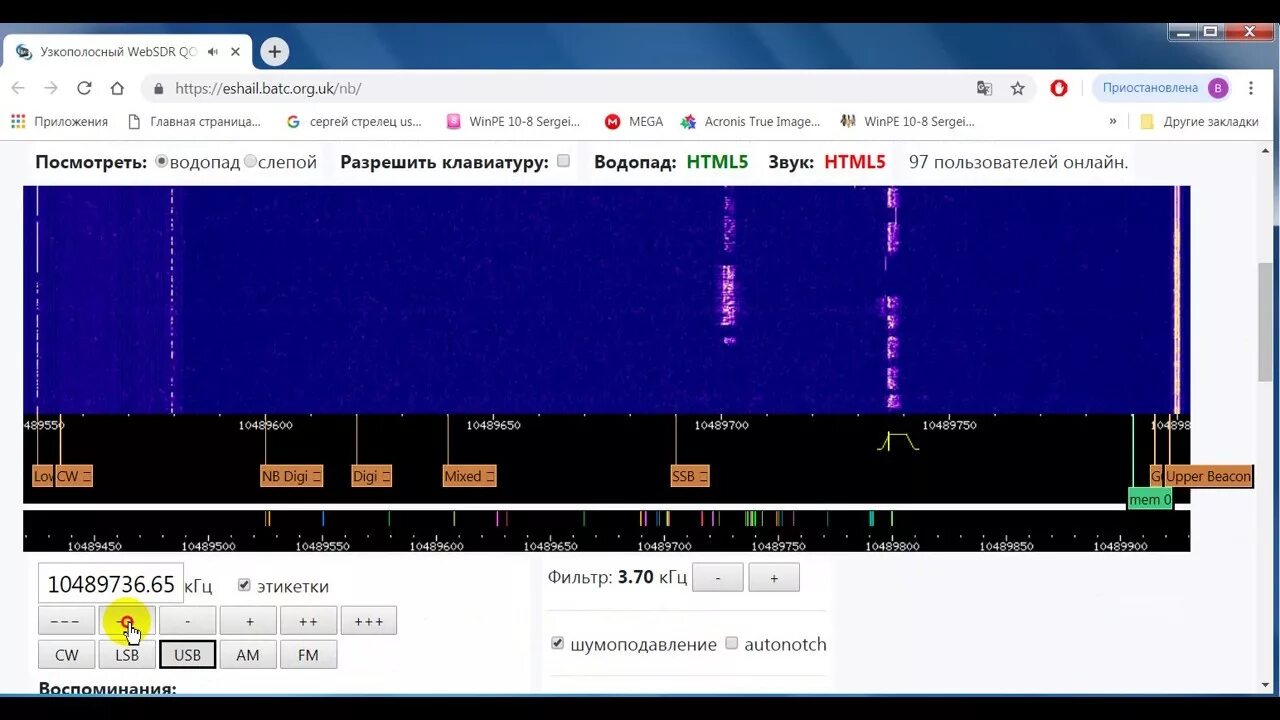
Task: Enable the Разрешить клавиатуру checkbox
Action: [x=563, y=161]
